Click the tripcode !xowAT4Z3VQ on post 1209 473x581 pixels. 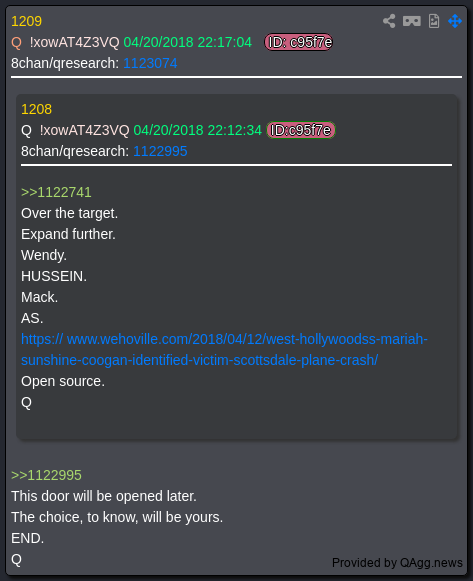coord(74,42)
